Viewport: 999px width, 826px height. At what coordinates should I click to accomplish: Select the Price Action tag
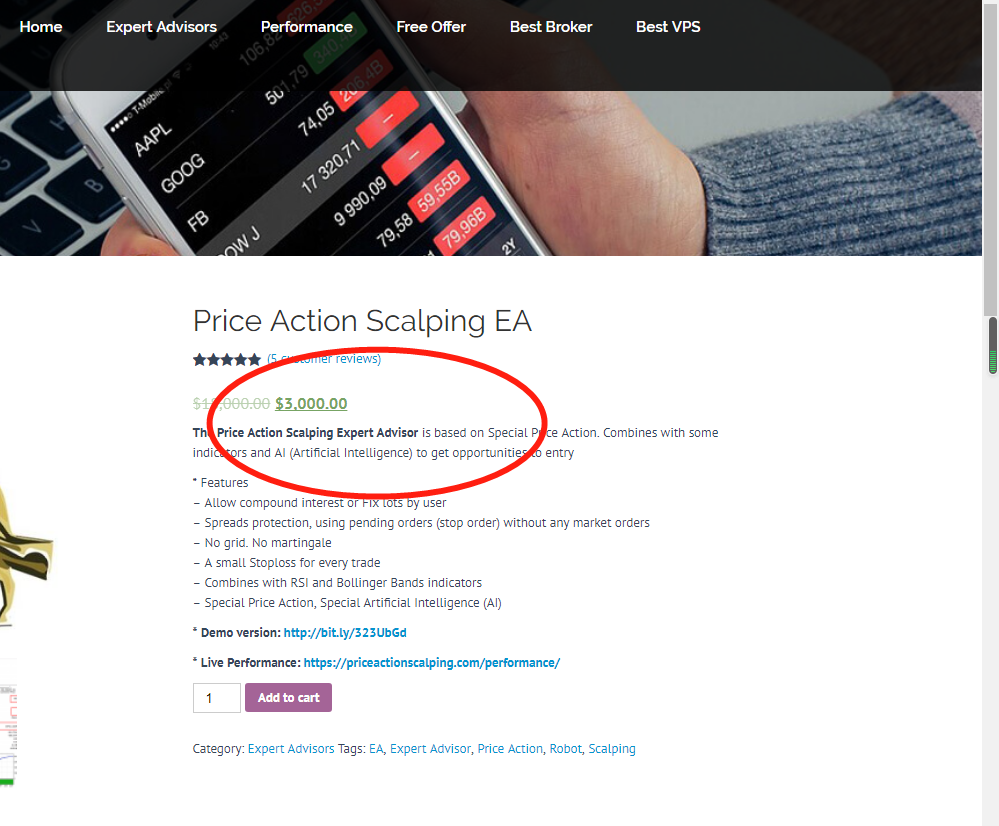[510, 749]
